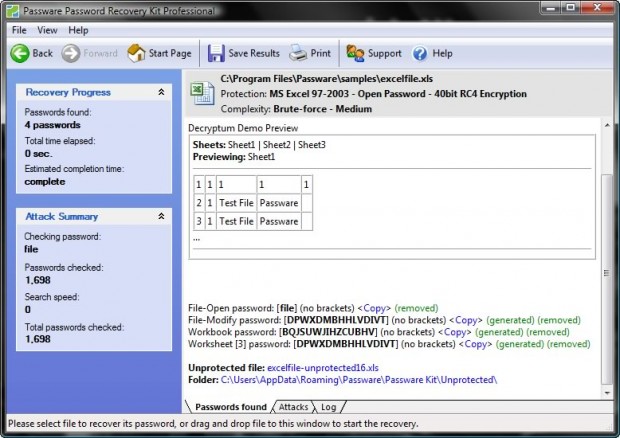Click the Back navigation arrow icon
Image resolution: width=620 pixels, height=438 pixels.
20,53
